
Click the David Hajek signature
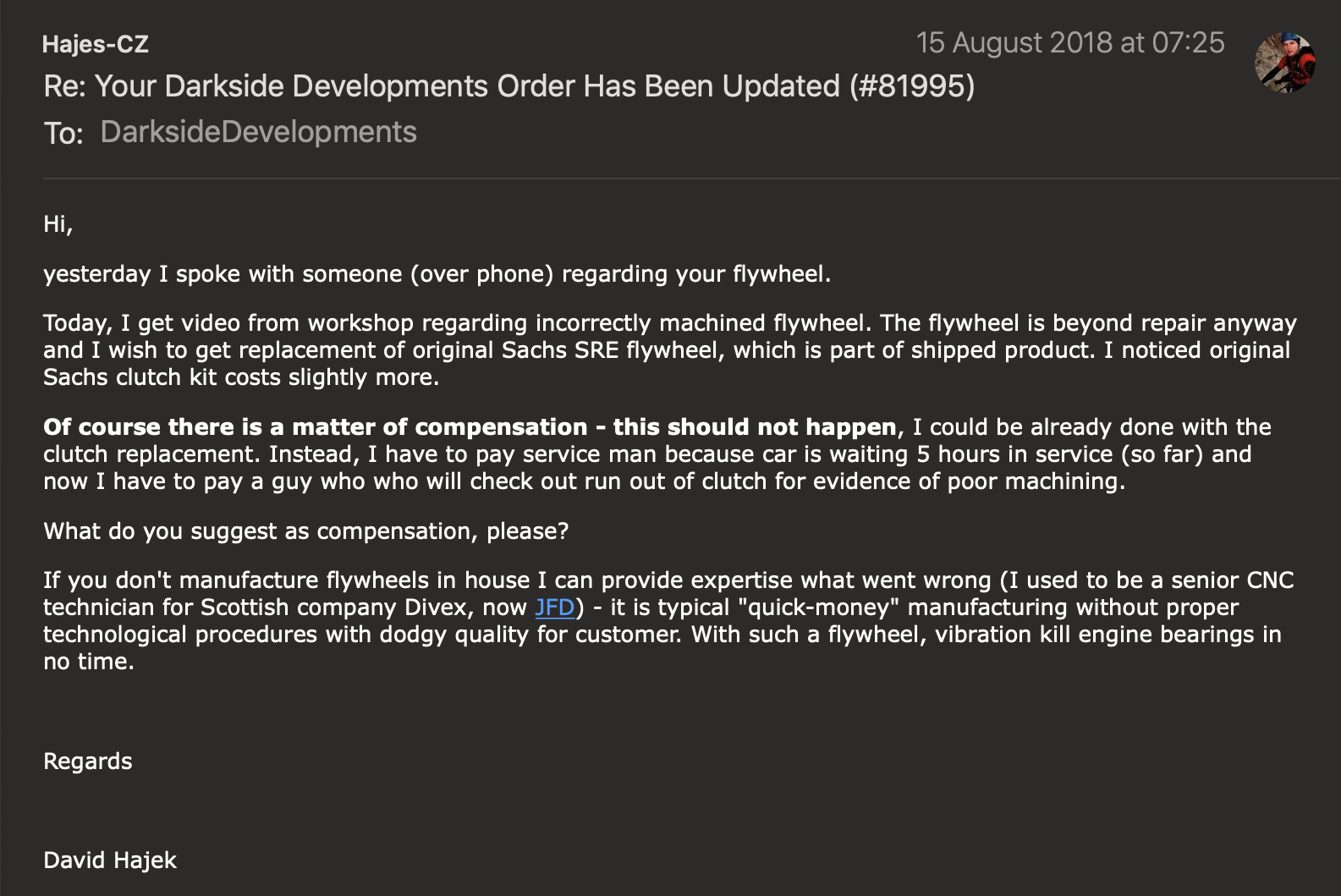point(110,860)
